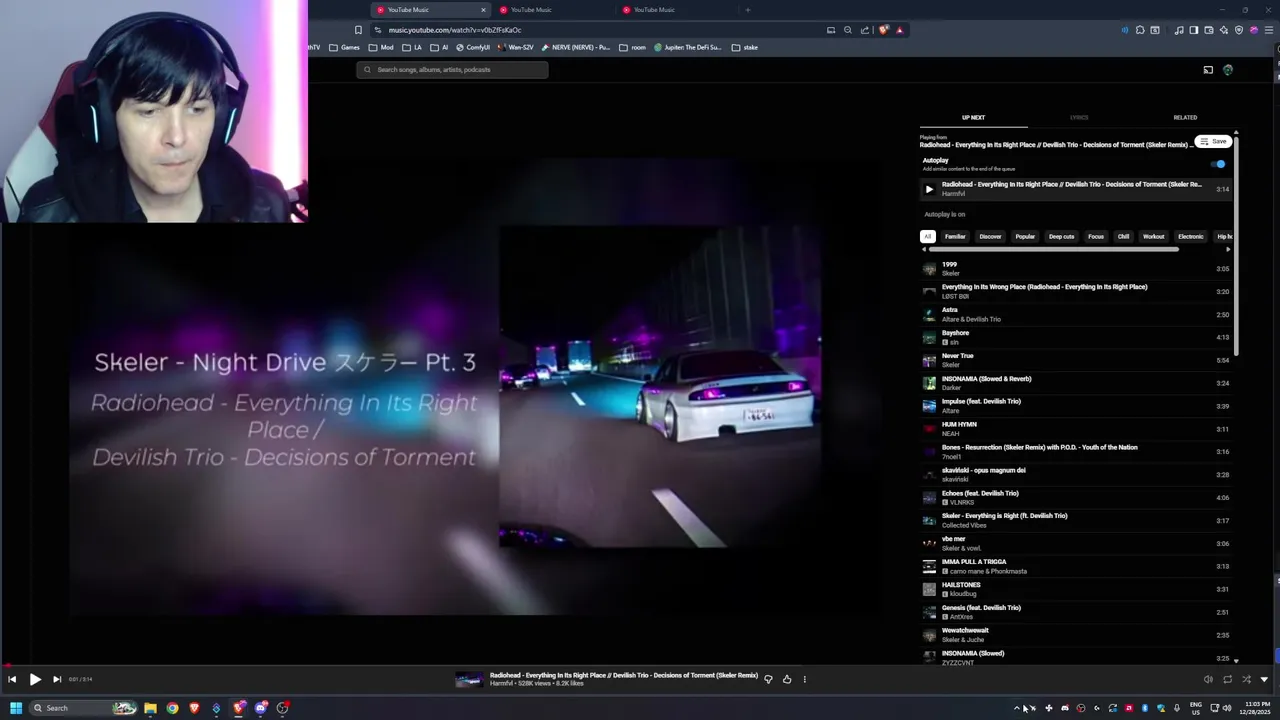Click the right arrow of the chip scrollbar
This screenshot has width=1280, height=720.
click(x=1228, y=249)
